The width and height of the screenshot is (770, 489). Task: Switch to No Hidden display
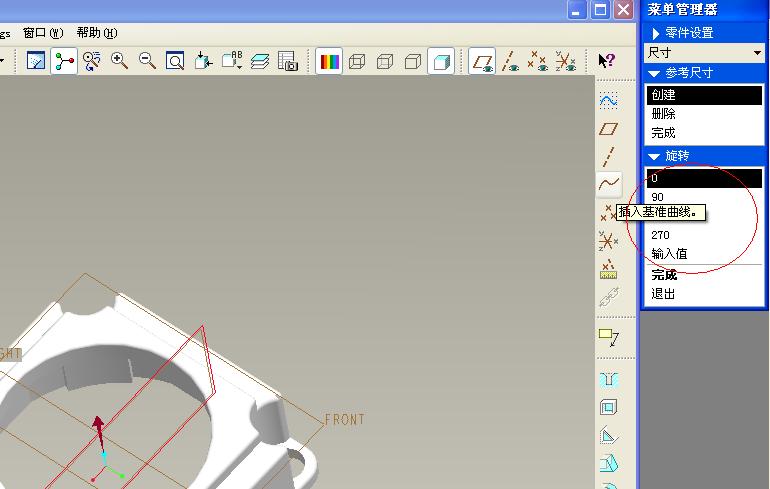(413, 61)
